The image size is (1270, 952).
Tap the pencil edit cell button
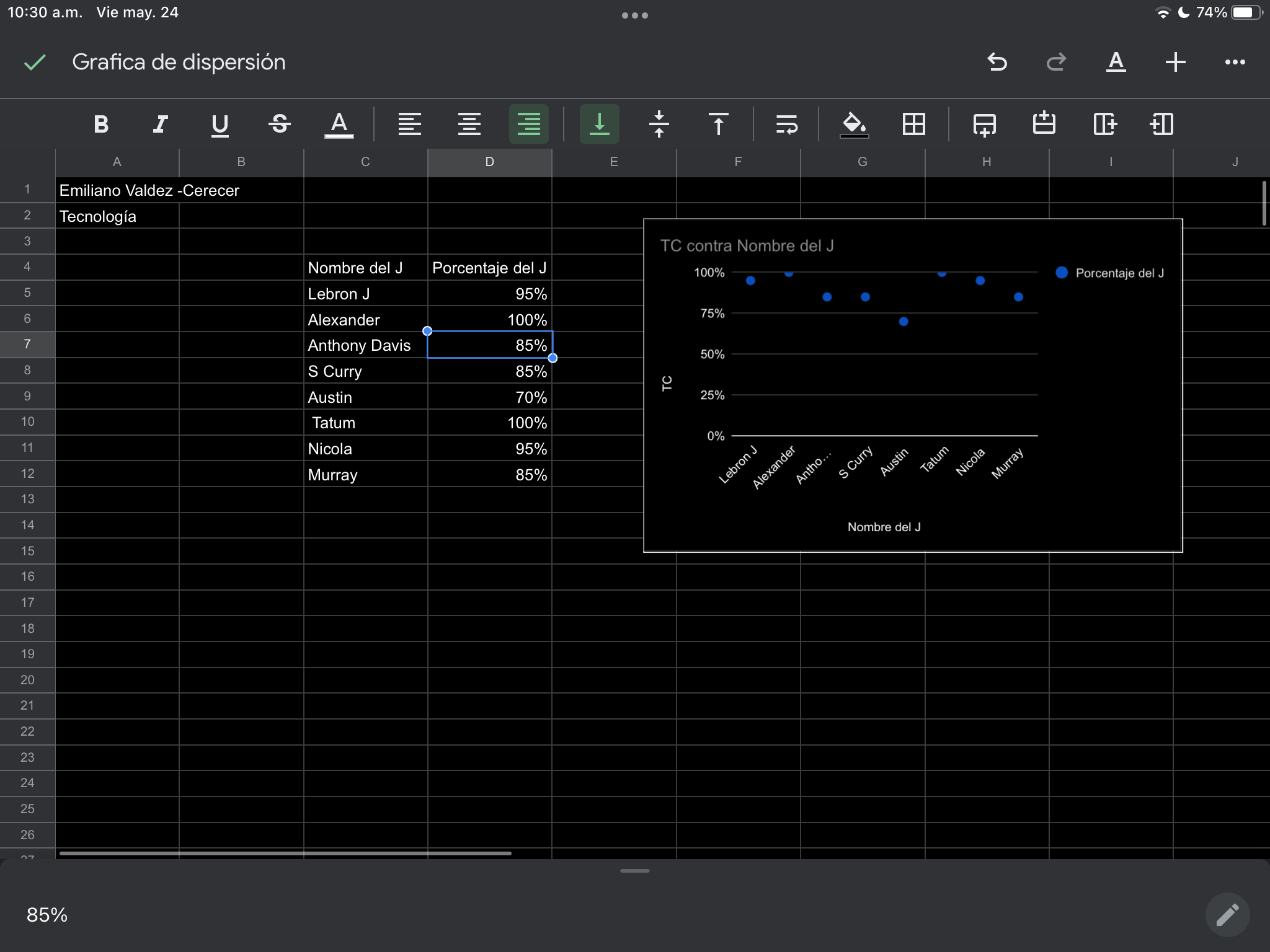(x=1227, y=914)
